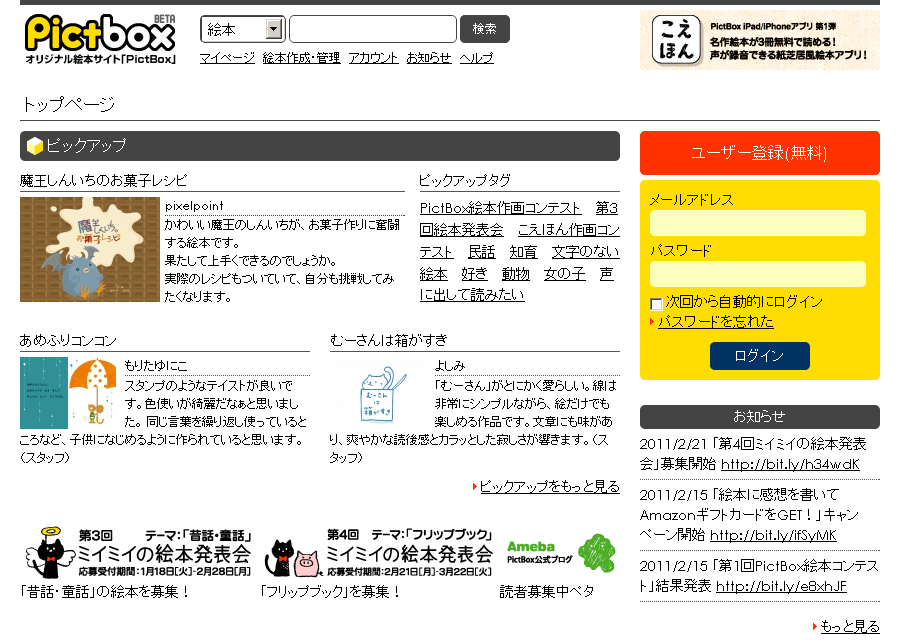900x640 pixels.
Task: Click author name よしみ
Action: [x=449, y=366]
